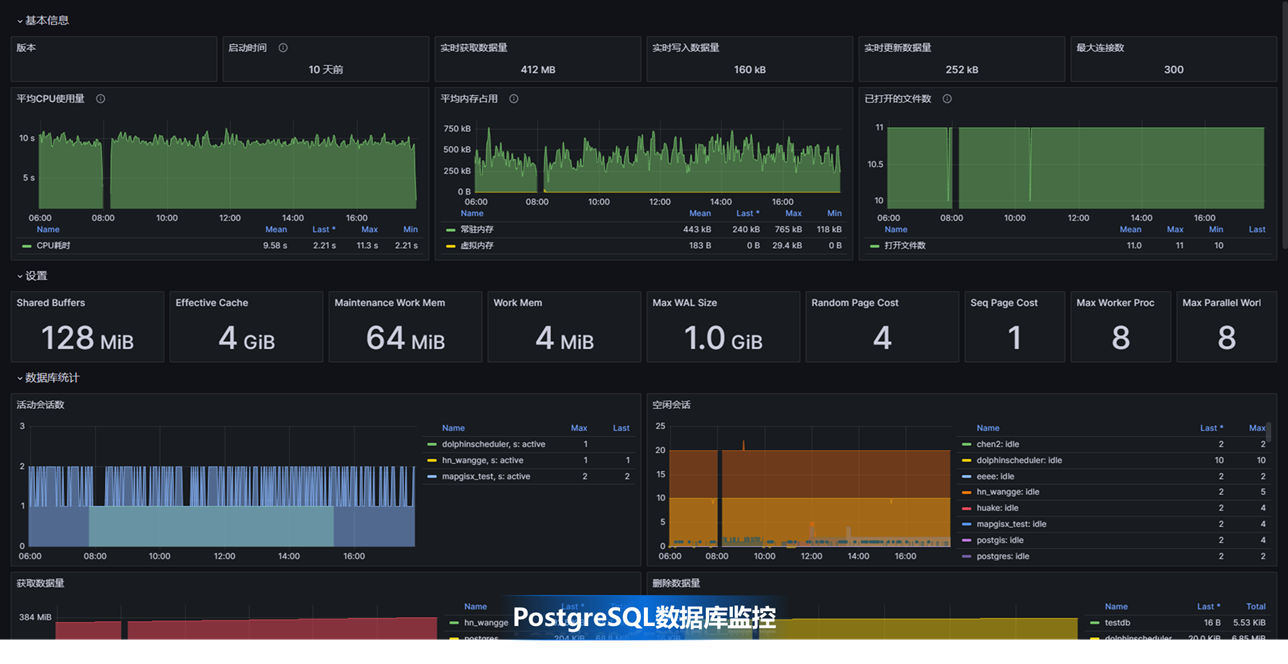Sort the 平均内存占用 legend by Max
The width and height of the screenshot is (1288, 664).
point(794,213)
